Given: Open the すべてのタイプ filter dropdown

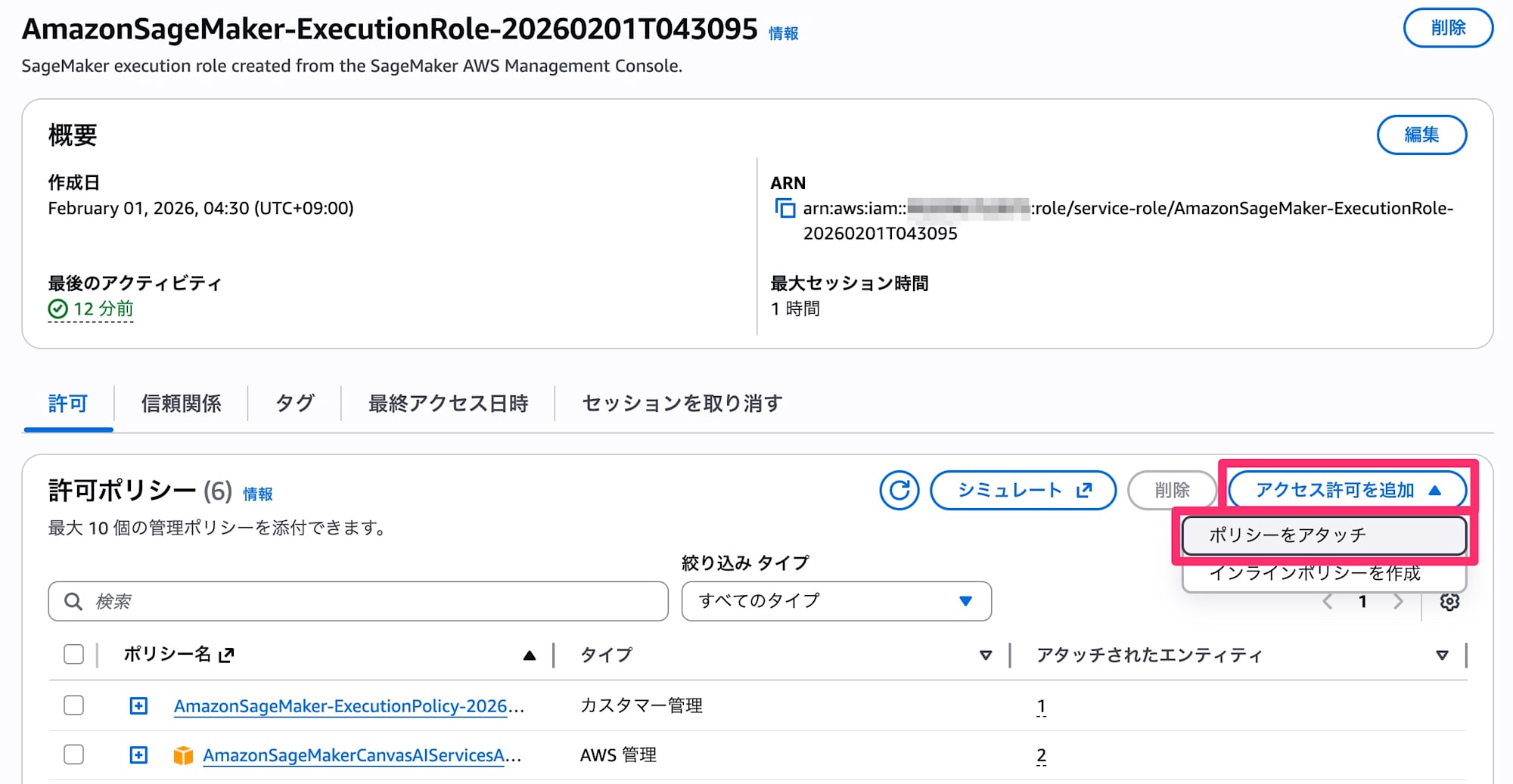Looking at the screenshot, I should click(x=836, y=601).
